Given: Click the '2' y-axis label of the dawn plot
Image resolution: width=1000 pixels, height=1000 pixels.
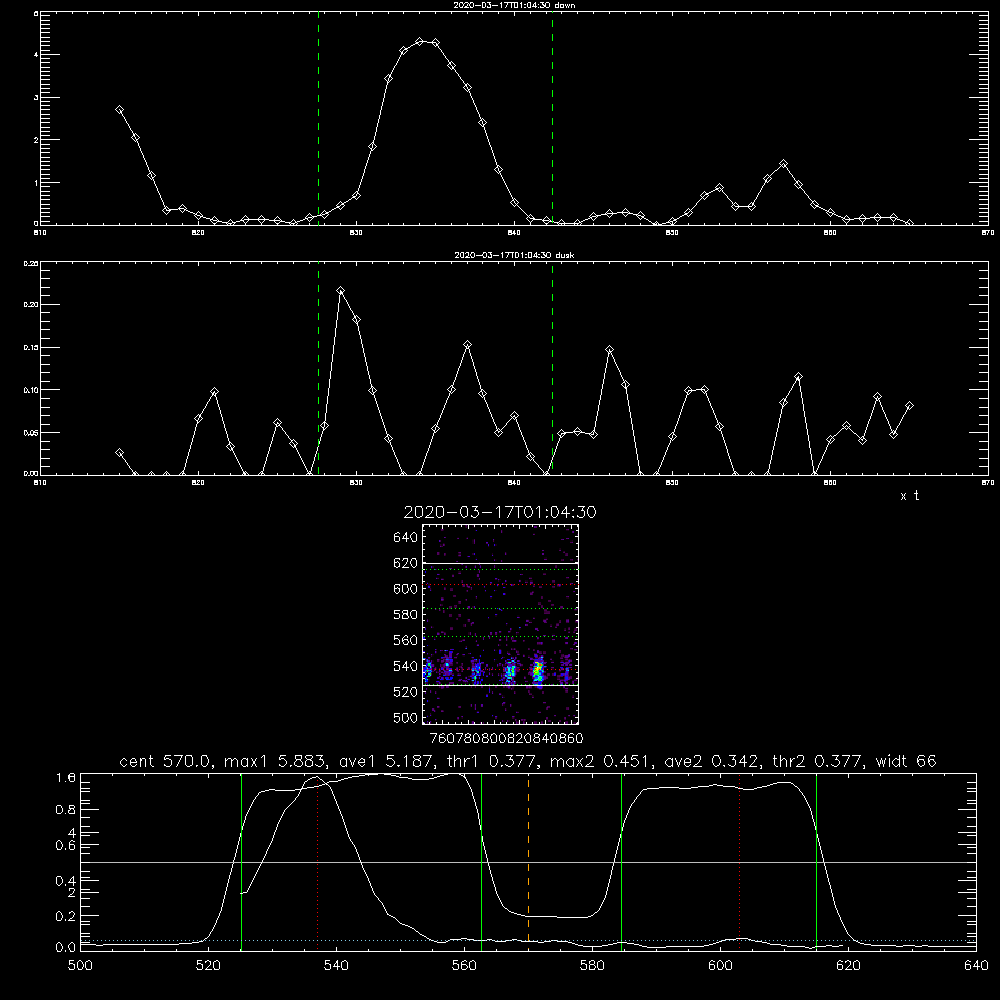Looking at the screenshot, I should click(36, 140).
